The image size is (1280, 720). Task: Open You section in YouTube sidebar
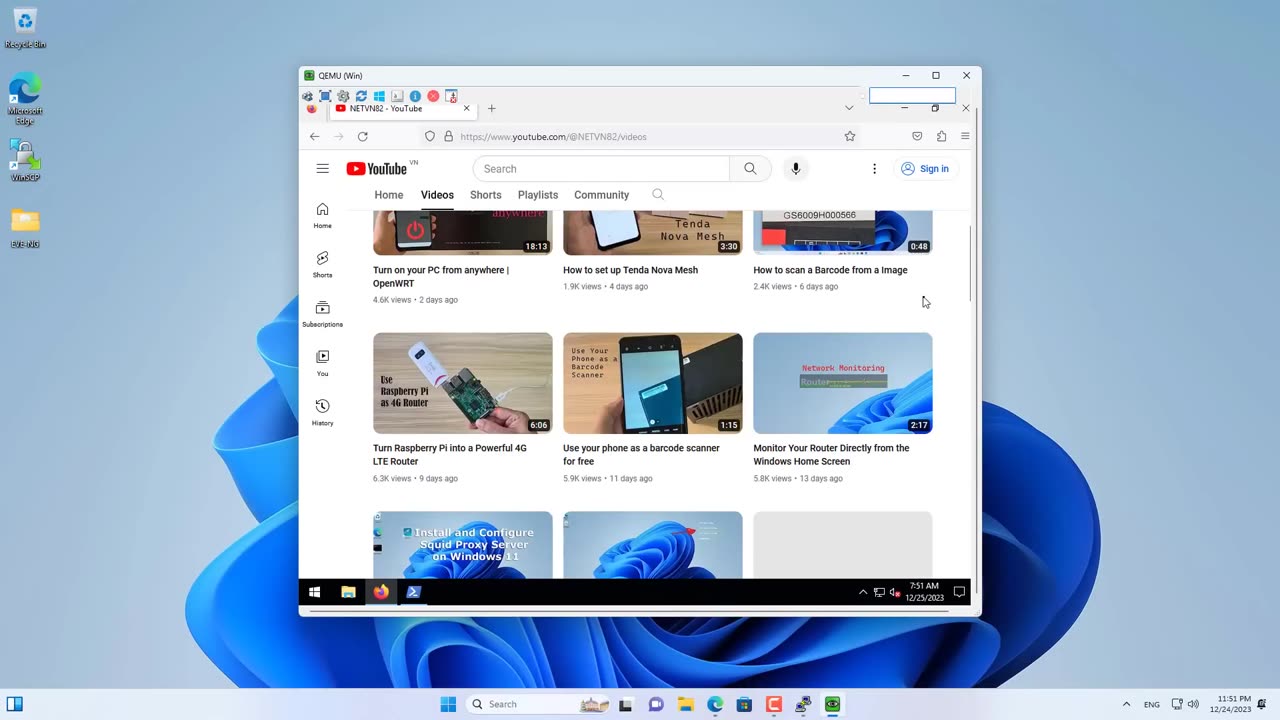click(322, 363)
